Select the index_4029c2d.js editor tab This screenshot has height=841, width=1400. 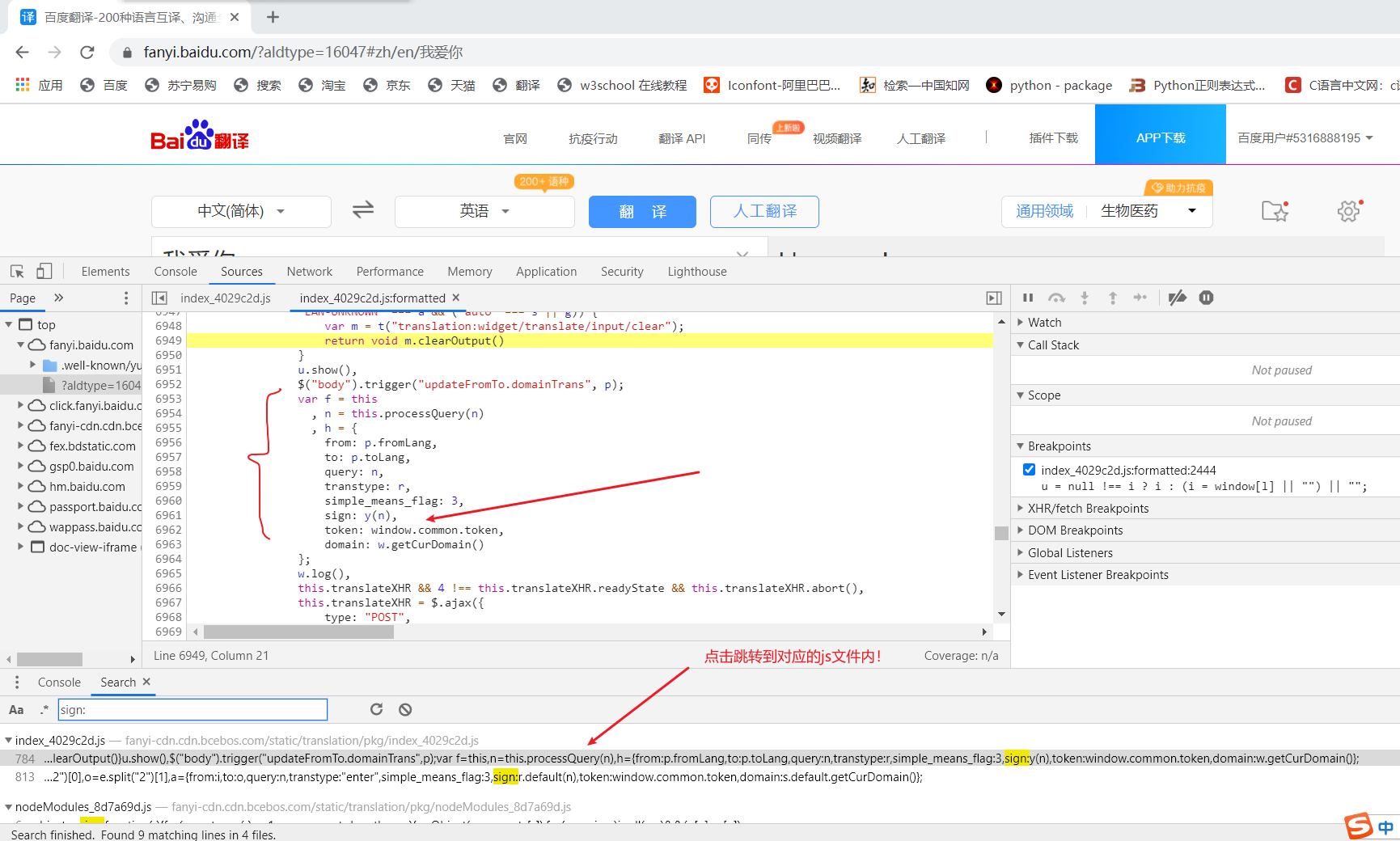[x=226, y=298]
